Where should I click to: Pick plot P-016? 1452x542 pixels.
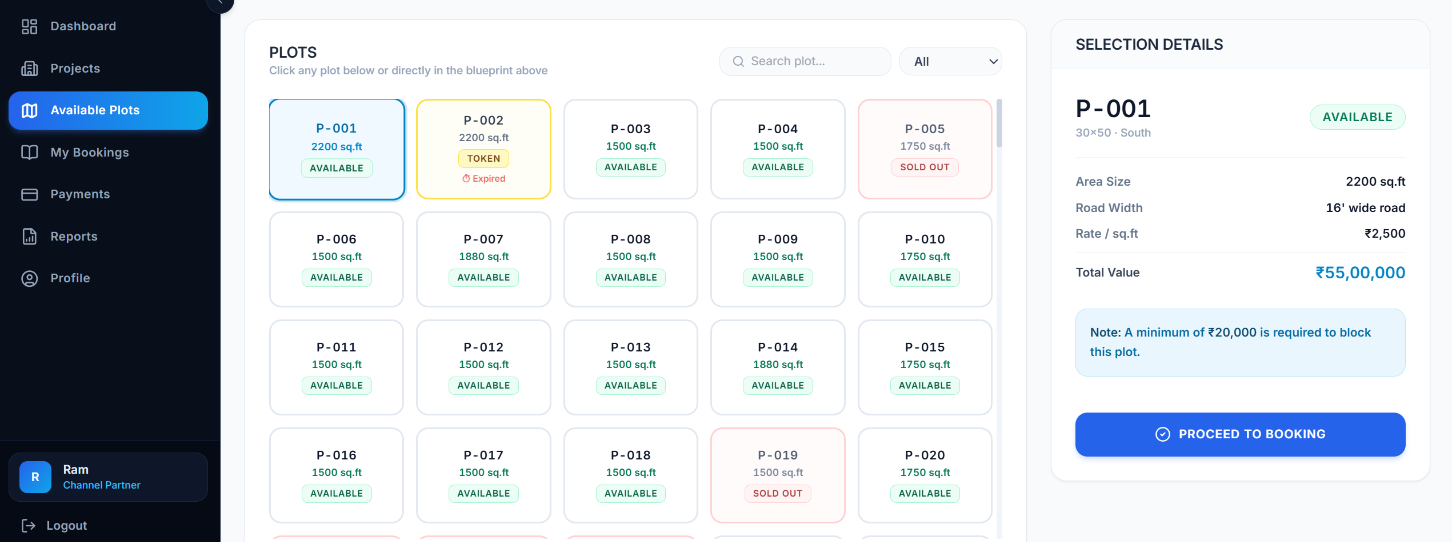point(337,475)
